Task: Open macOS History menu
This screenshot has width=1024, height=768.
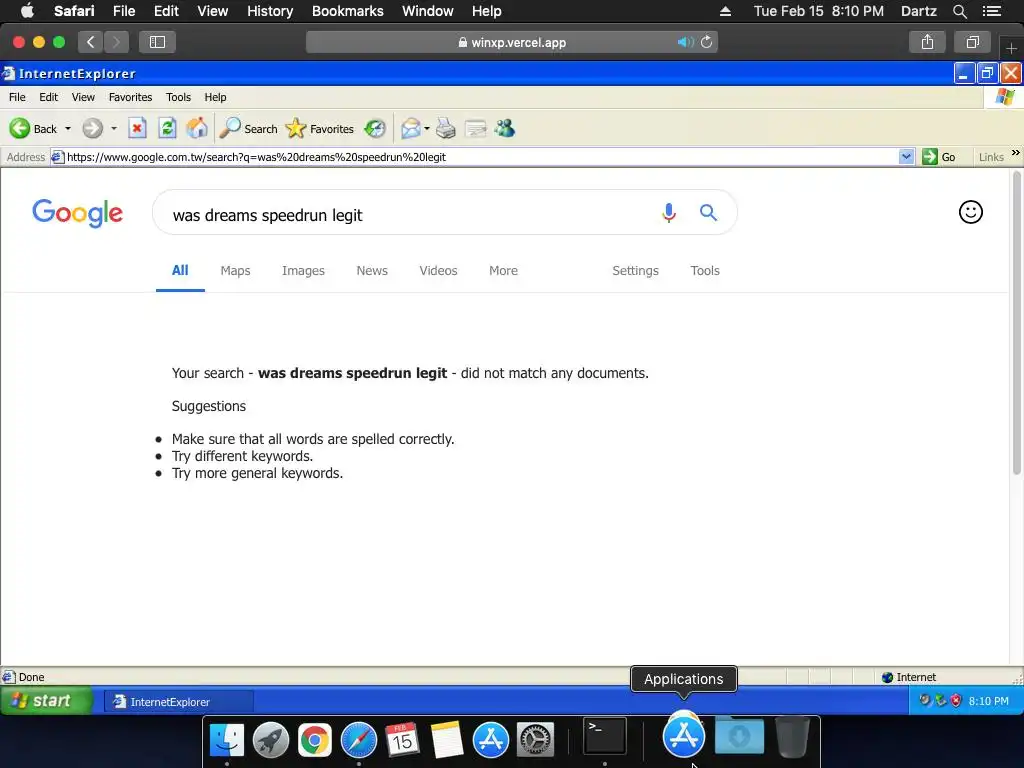Action: [x=270, y=11]
